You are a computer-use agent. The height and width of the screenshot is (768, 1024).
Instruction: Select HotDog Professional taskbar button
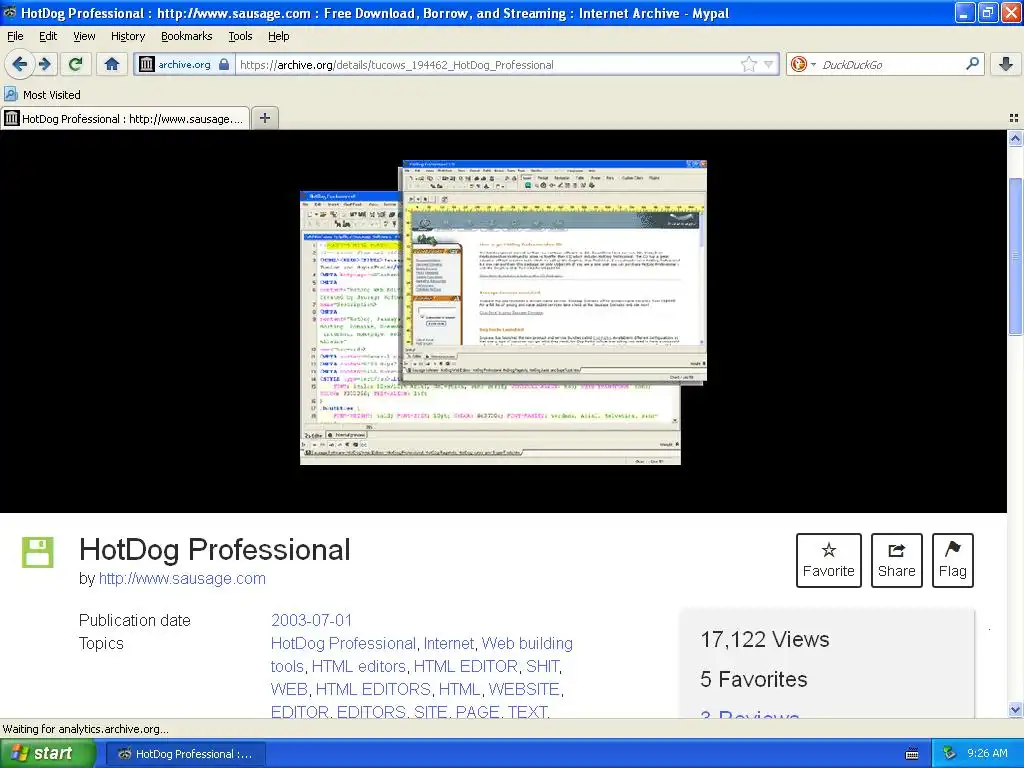click(x=184, y=754)
